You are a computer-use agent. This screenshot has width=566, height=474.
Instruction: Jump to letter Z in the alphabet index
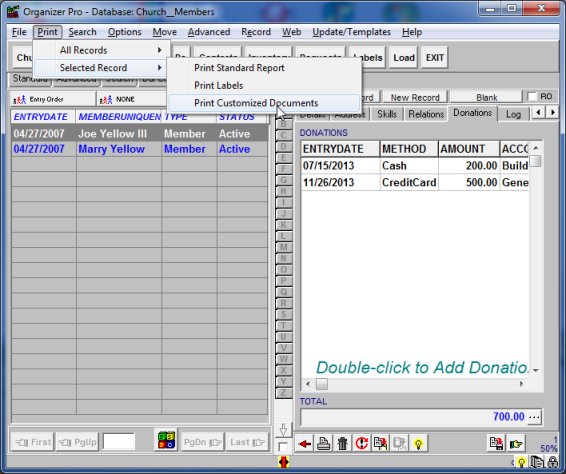pos(283,393)
